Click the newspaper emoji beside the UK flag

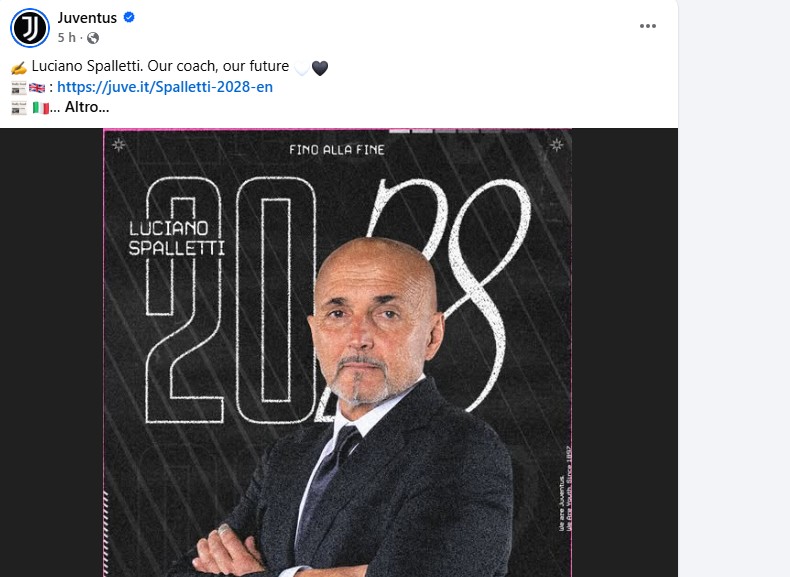coord(18,87)
